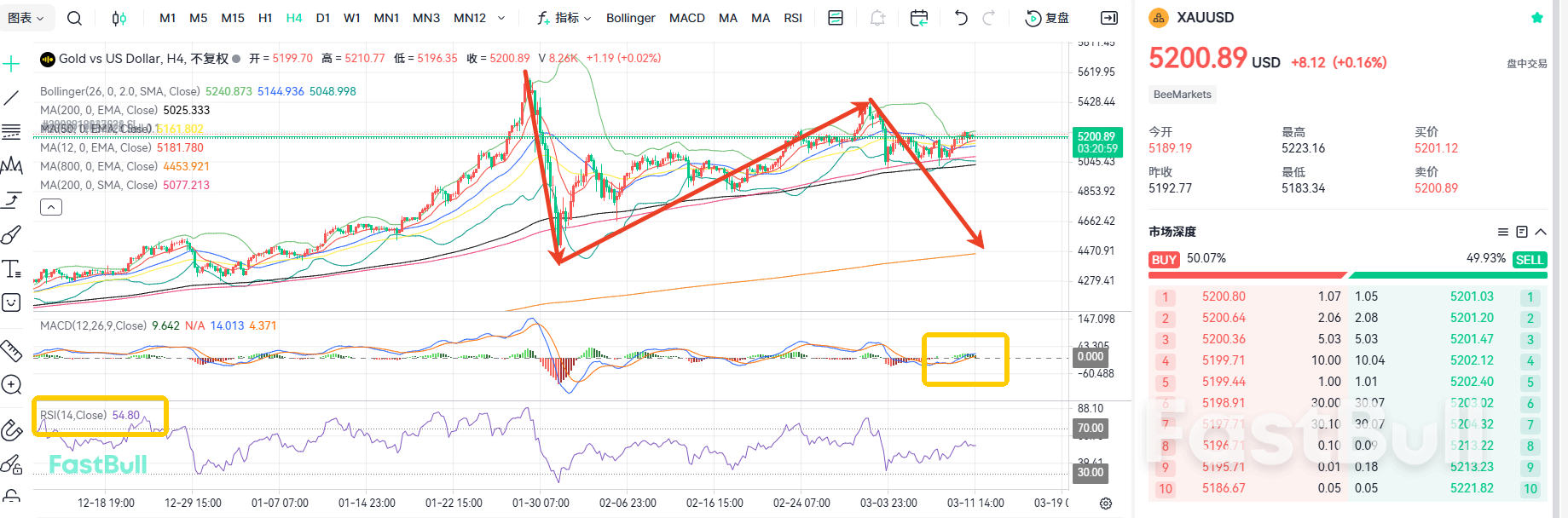Screen dimensions: 1568x518
Task: Toggle the lock drawings tool
Action: tap(12, 496)
